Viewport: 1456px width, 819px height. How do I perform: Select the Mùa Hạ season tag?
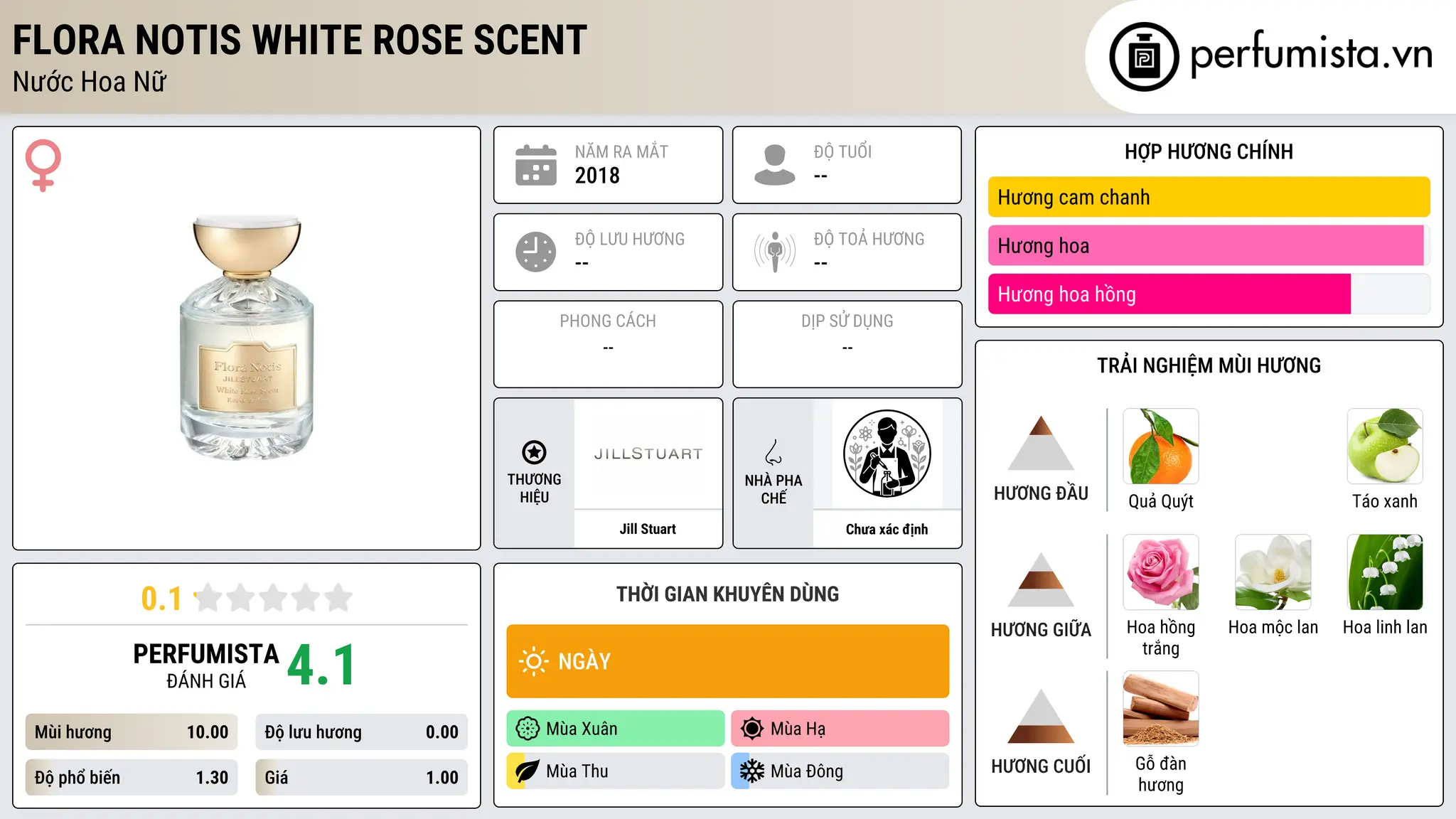(840, 729)
